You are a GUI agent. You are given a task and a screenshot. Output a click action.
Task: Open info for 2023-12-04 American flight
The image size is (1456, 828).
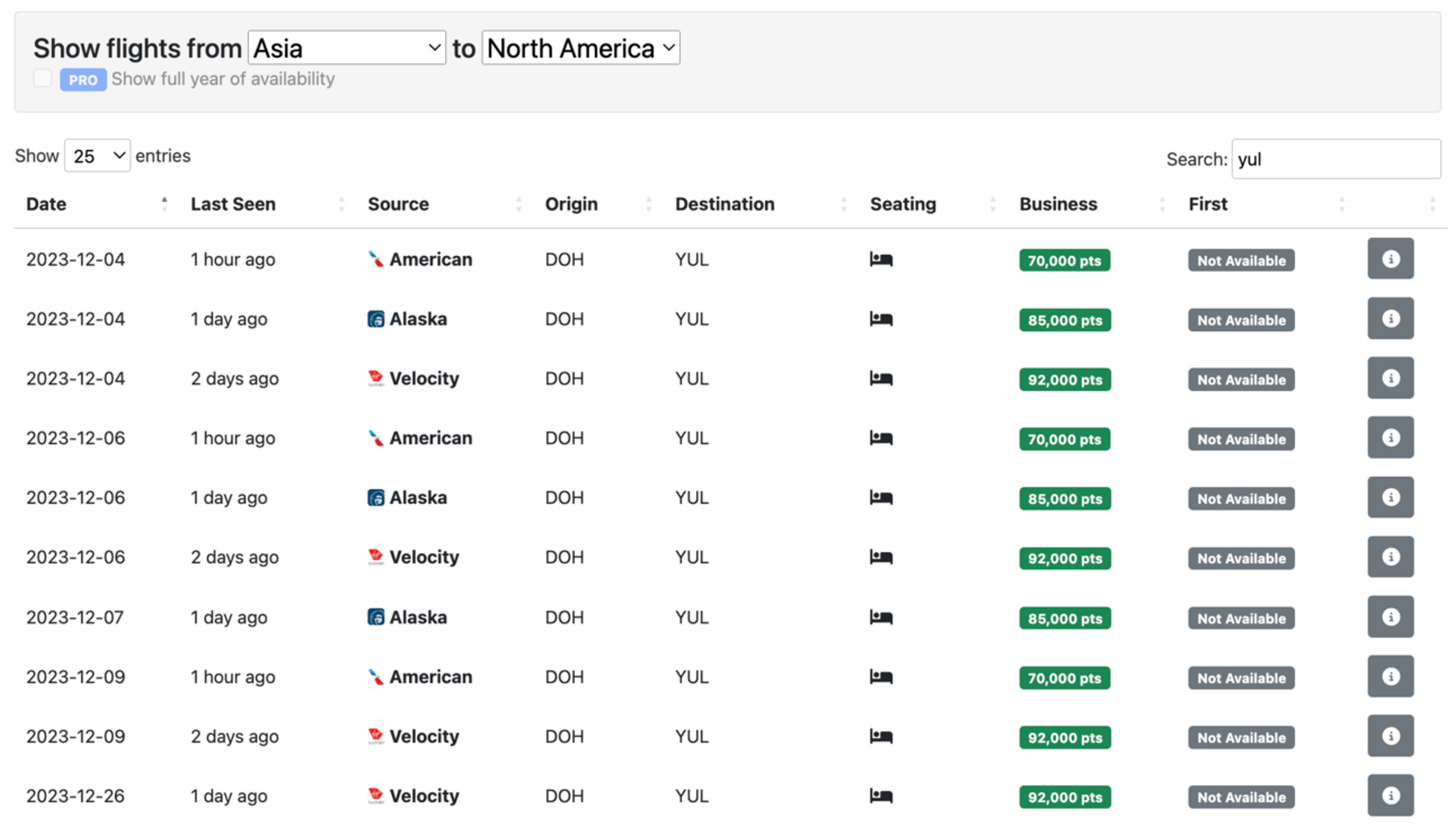pyautogui.click(x=1390, y=259)
